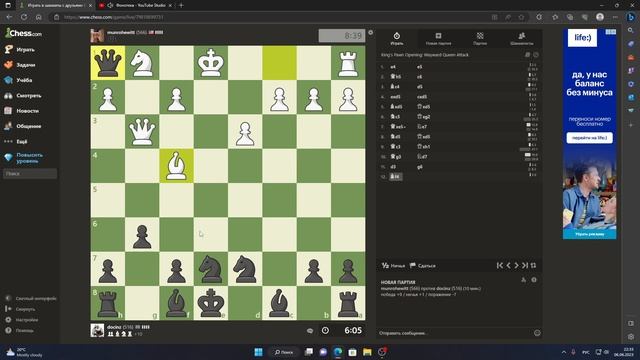Click the King's Pawn Opening name link

coord(424,55)
